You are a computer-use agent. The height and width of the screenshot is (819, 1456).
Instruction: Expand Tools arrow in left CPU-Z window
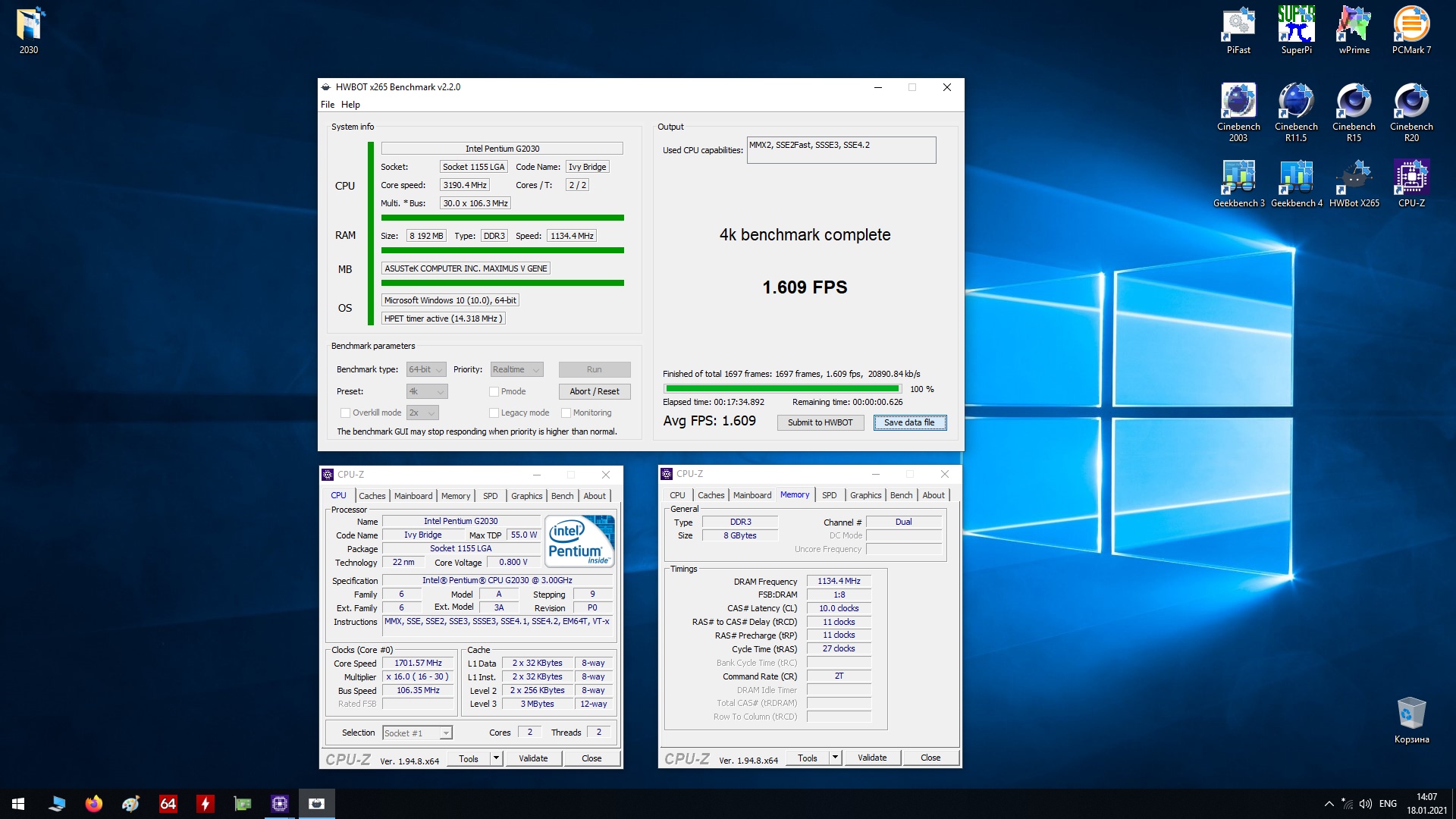coord(496,758)
